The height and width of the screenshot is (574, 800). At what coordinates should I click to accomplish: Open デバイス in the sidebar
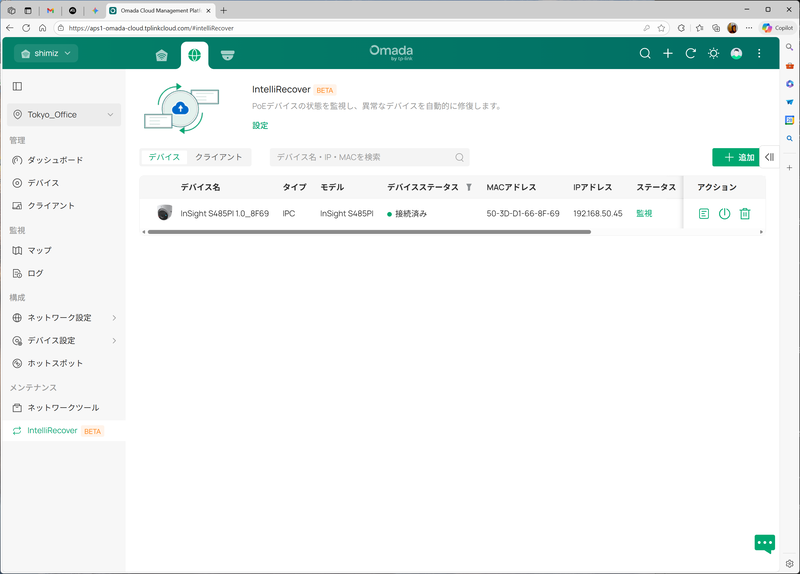pyautogui.click(x=43, y=183)
